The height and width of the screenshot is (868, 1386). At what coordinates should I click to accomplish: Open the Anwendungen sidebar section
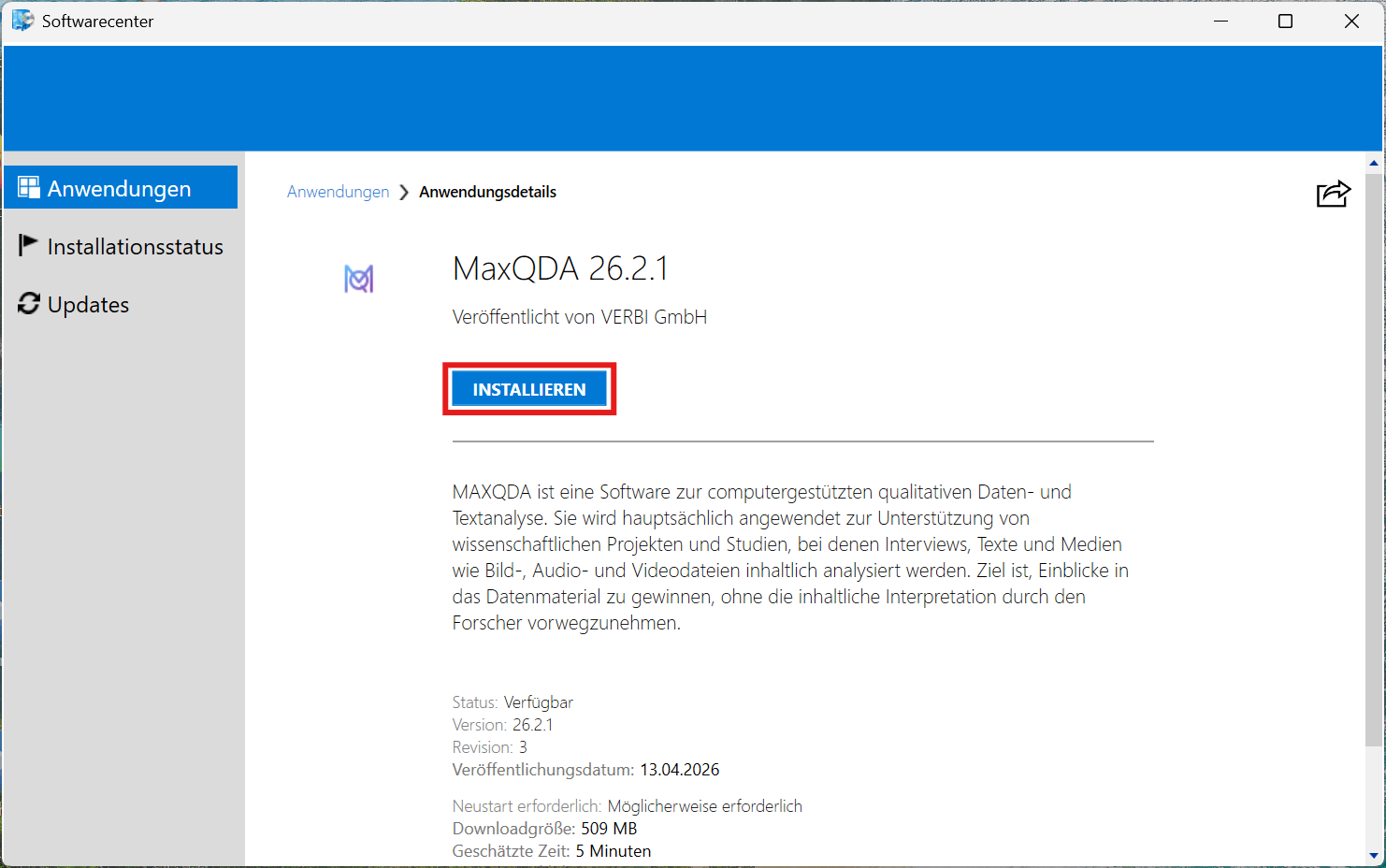pos(121,188)
